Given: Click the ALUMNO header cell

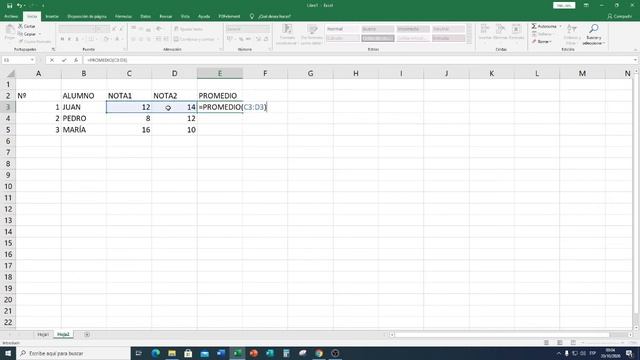Looking at the screenshot, I should 84,96.
